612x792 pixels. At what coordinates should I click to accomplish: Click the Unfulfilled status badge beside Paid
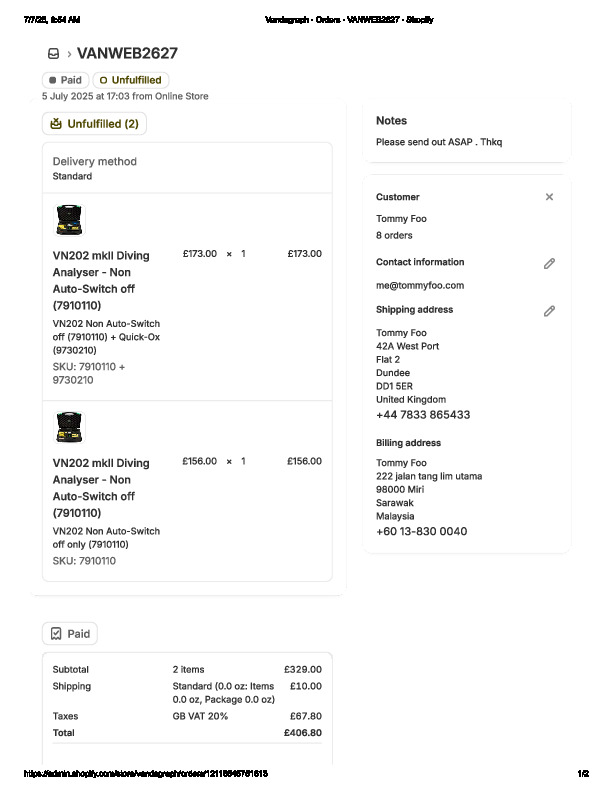(x=130, y=80)
